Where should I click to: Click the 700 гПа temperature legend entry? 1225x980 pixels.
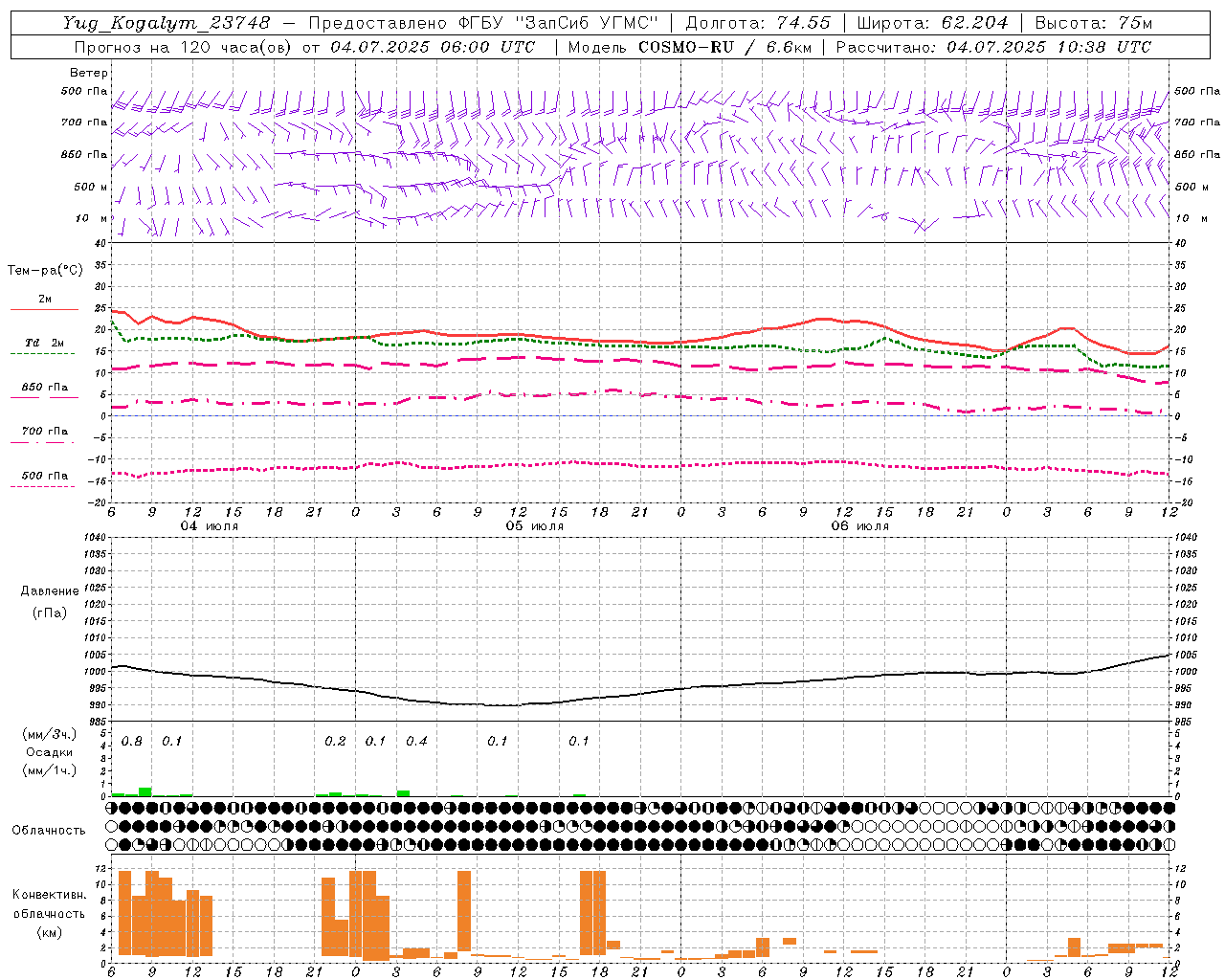(44, 434)
